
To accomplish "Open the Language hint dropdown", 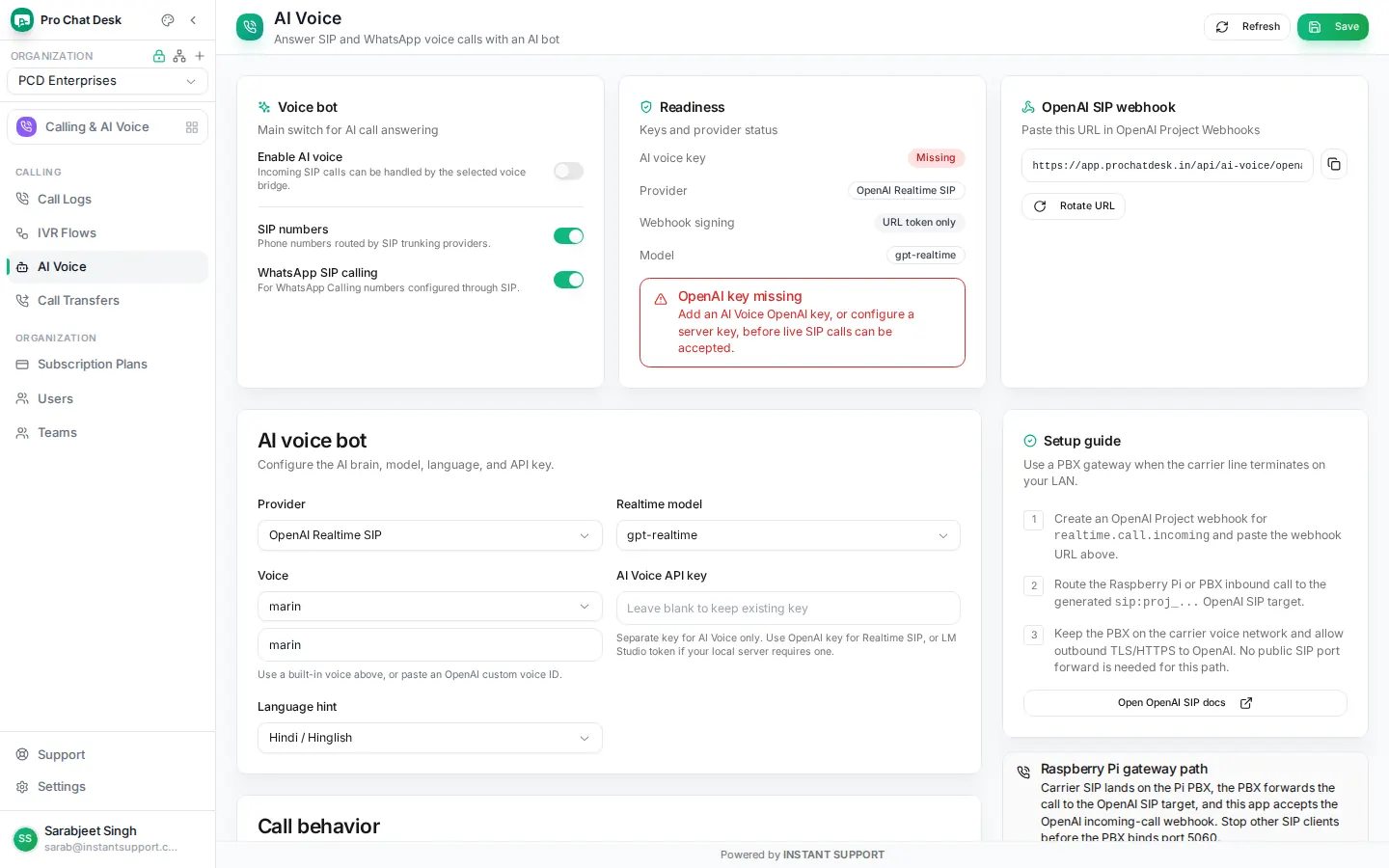I will [x=429, y=738].
